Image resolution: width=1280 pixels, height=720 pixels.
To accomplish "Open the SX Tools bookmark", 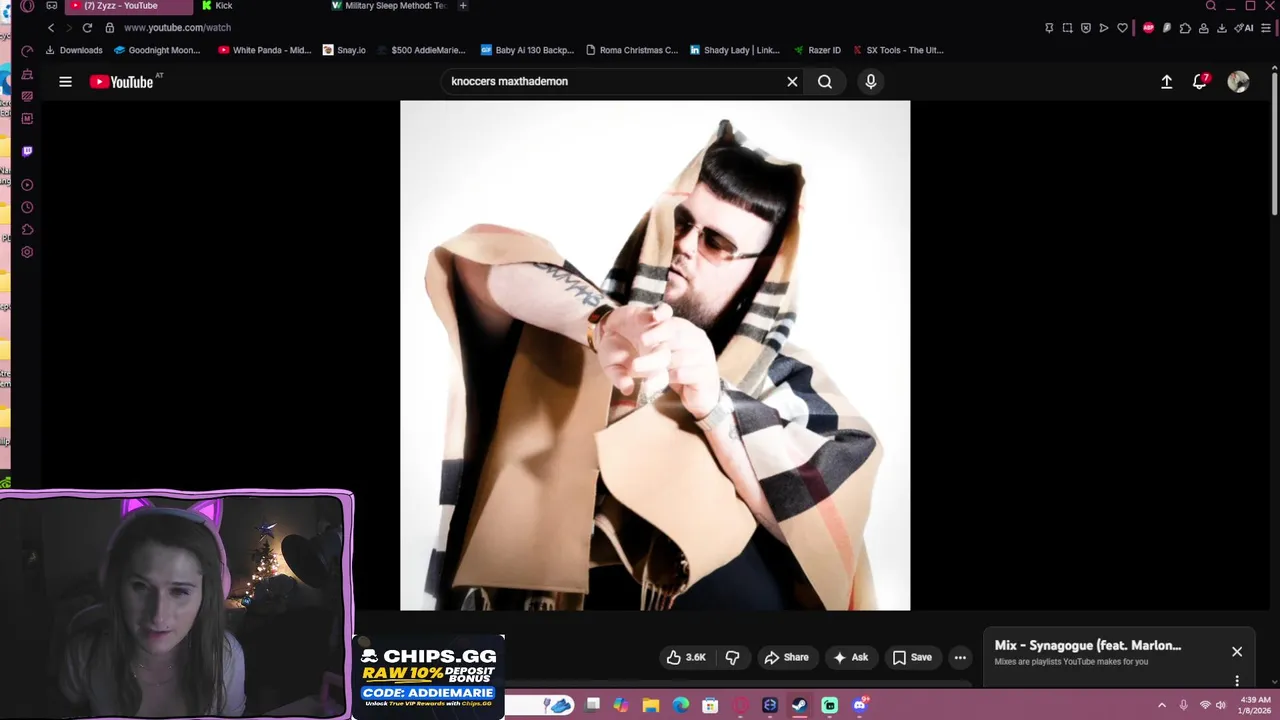I will point(898,50).
